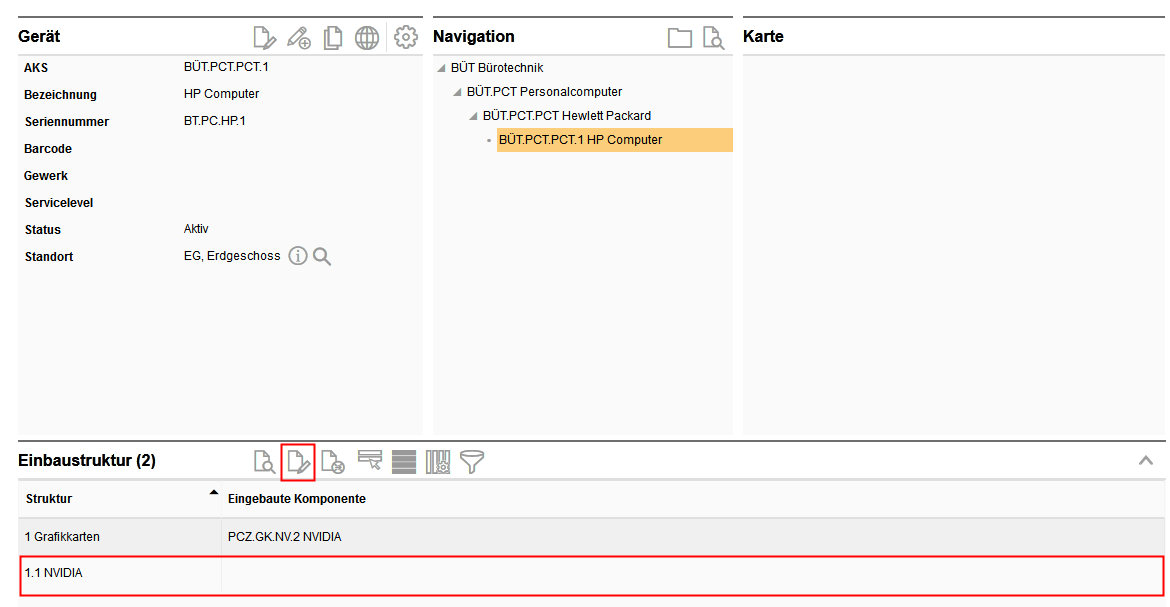Click the row selection cursor icon
Image resolution: width=1170 pixels, height=607 pixels.
pyautogui.click(x=369, y=461)
